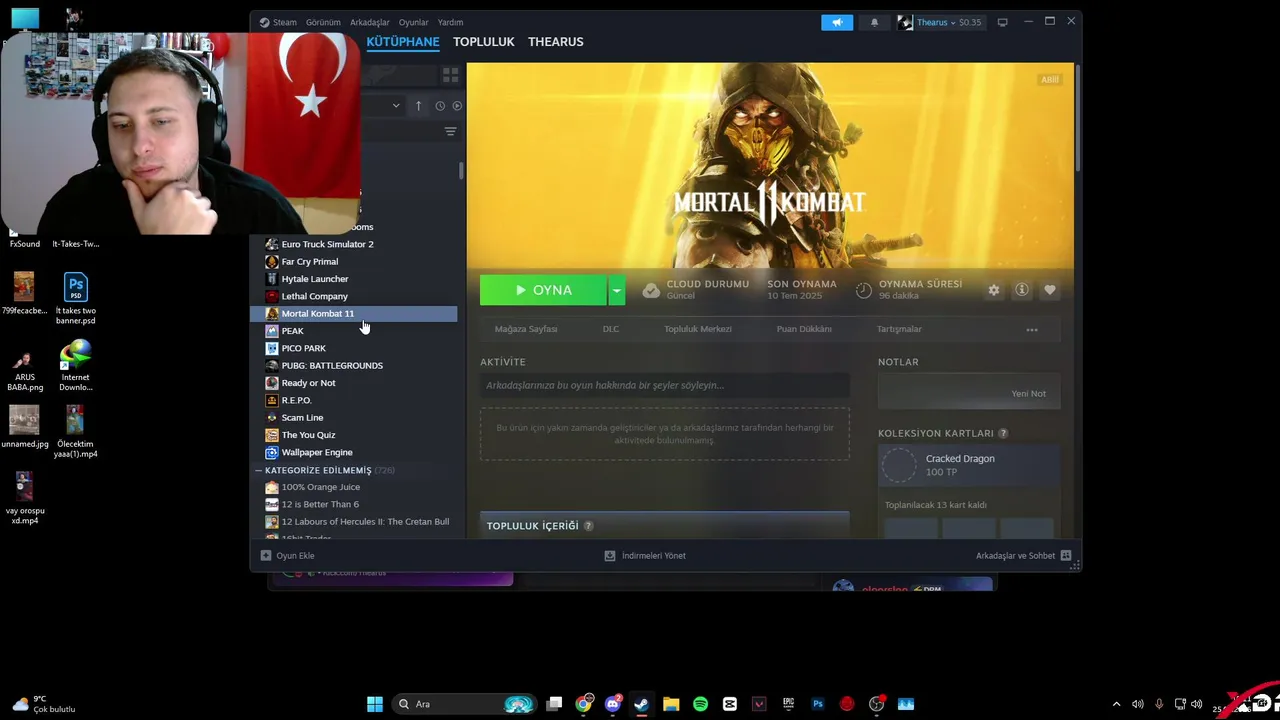
Task: Open the Puan Dükkanı tab
Action: (x=804, y=329)
